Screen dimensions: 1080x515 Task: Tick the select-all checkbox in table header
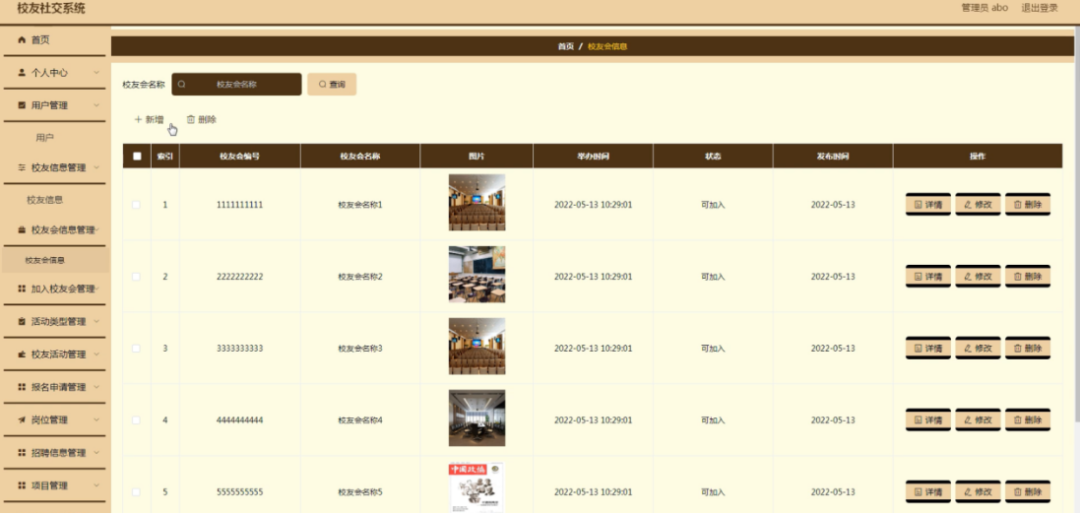click(137, 156)
